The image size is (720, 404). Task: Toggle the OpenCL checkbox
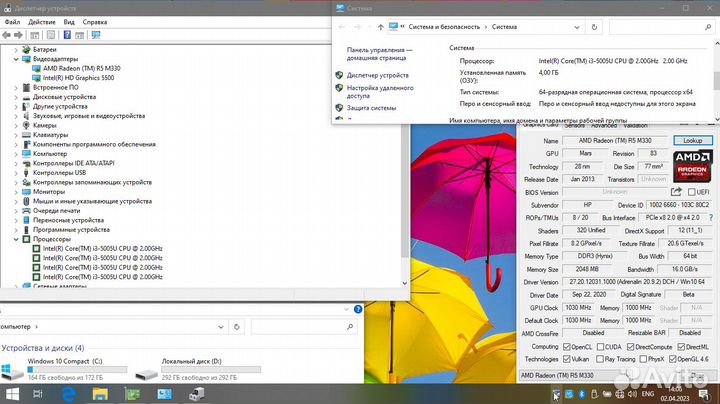(567, 347)
